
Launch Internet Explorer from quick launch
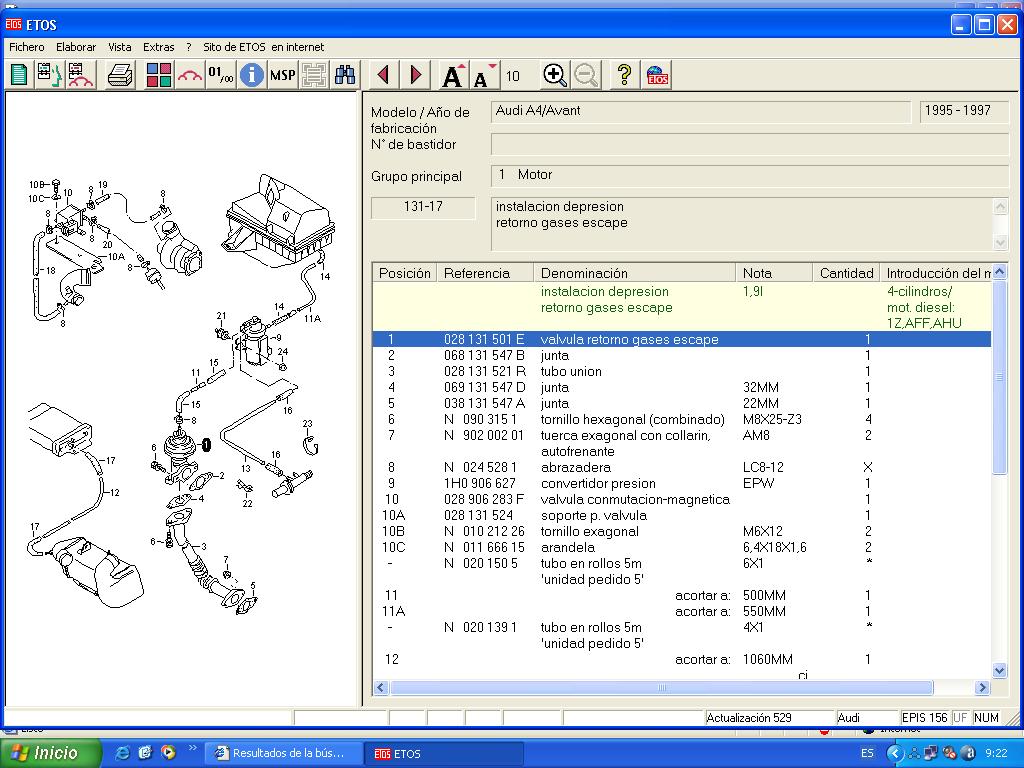[122, 753]
